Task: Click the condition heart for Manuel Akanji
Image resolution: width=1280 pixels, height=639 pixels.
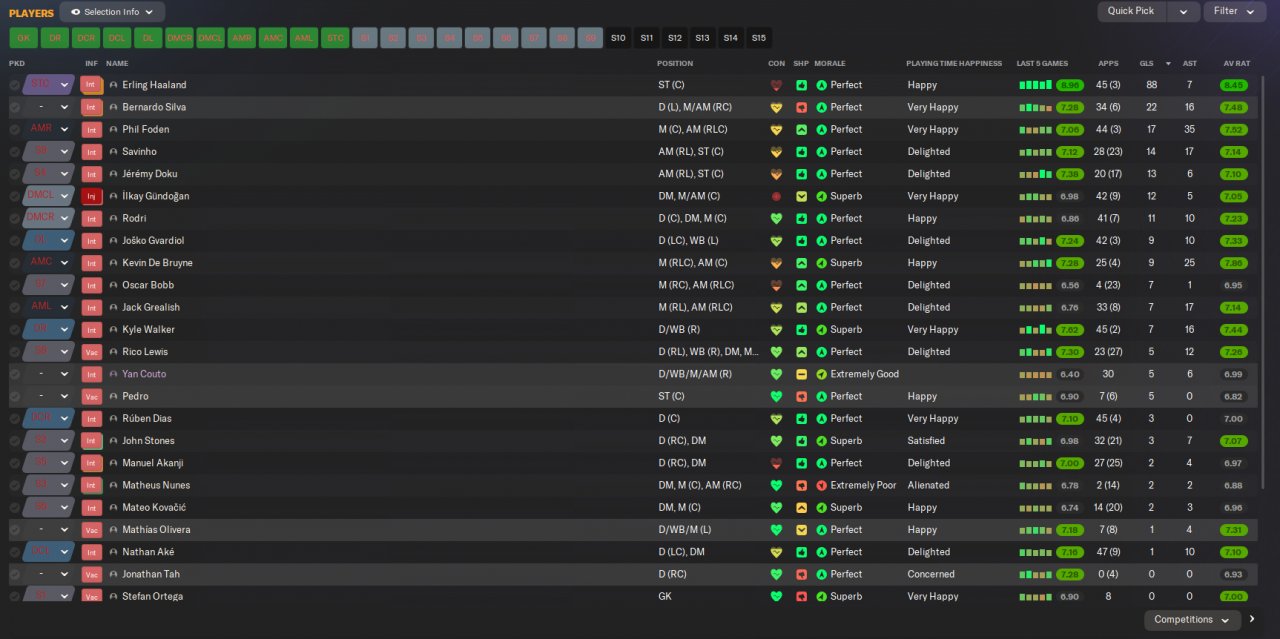Action: (776, 463)
